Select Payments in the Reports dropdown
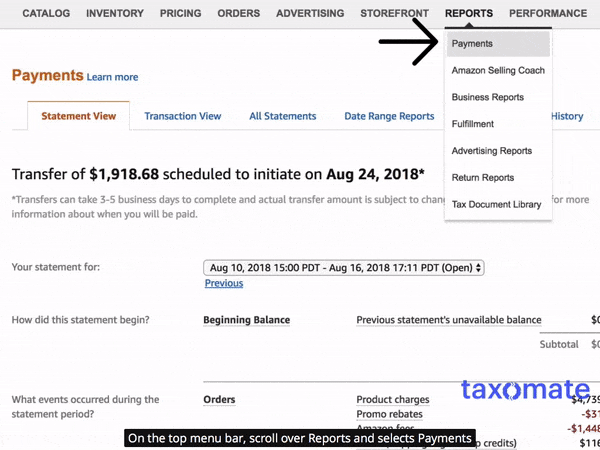 click(x=498, y=44)
